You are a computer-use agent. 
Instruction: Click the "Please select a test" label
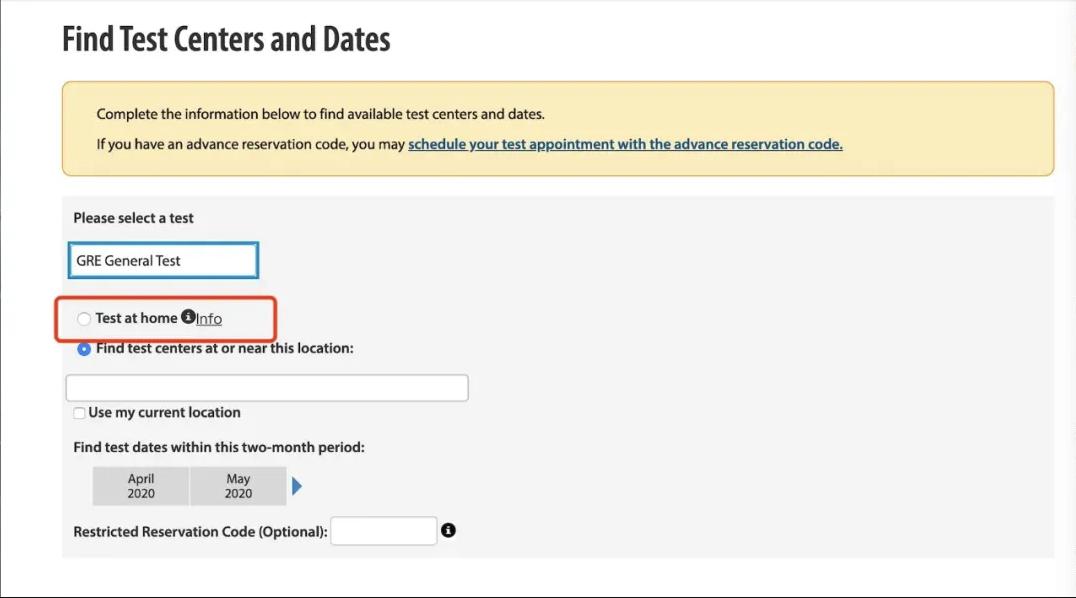(x=134, y=218)
